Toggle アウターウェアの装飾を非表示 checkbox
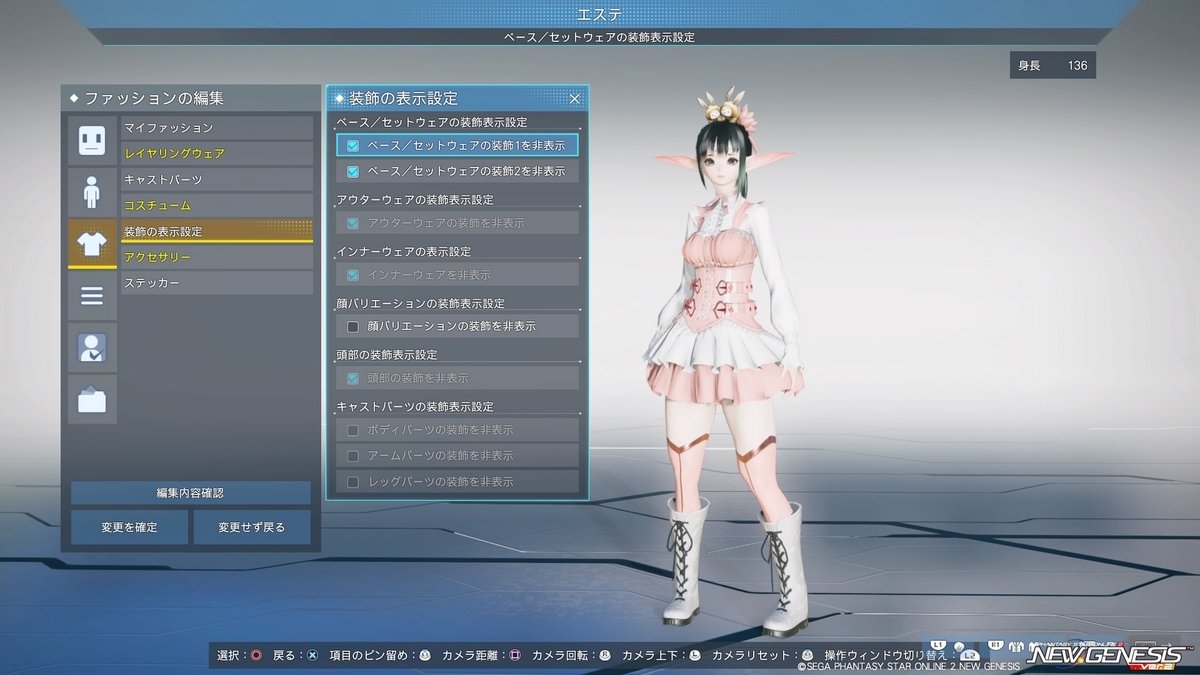1200x675 pixels. tap(353, 223)
